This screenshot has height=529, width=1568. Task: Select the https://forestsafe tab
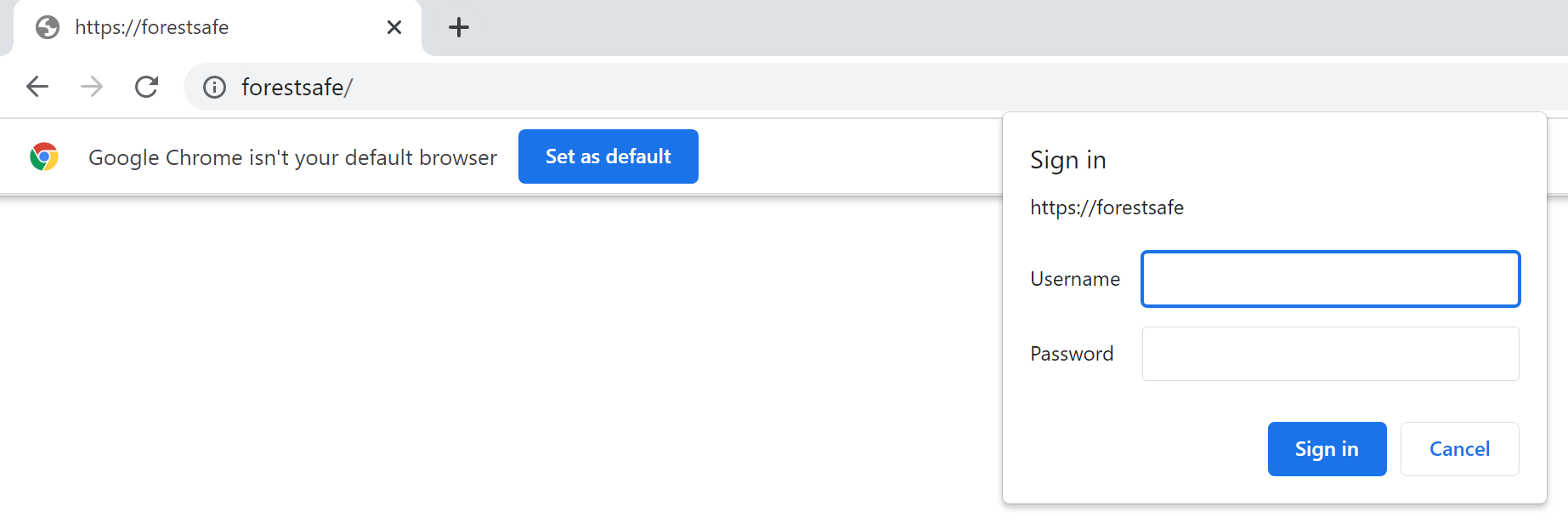[x=212, y=27]
